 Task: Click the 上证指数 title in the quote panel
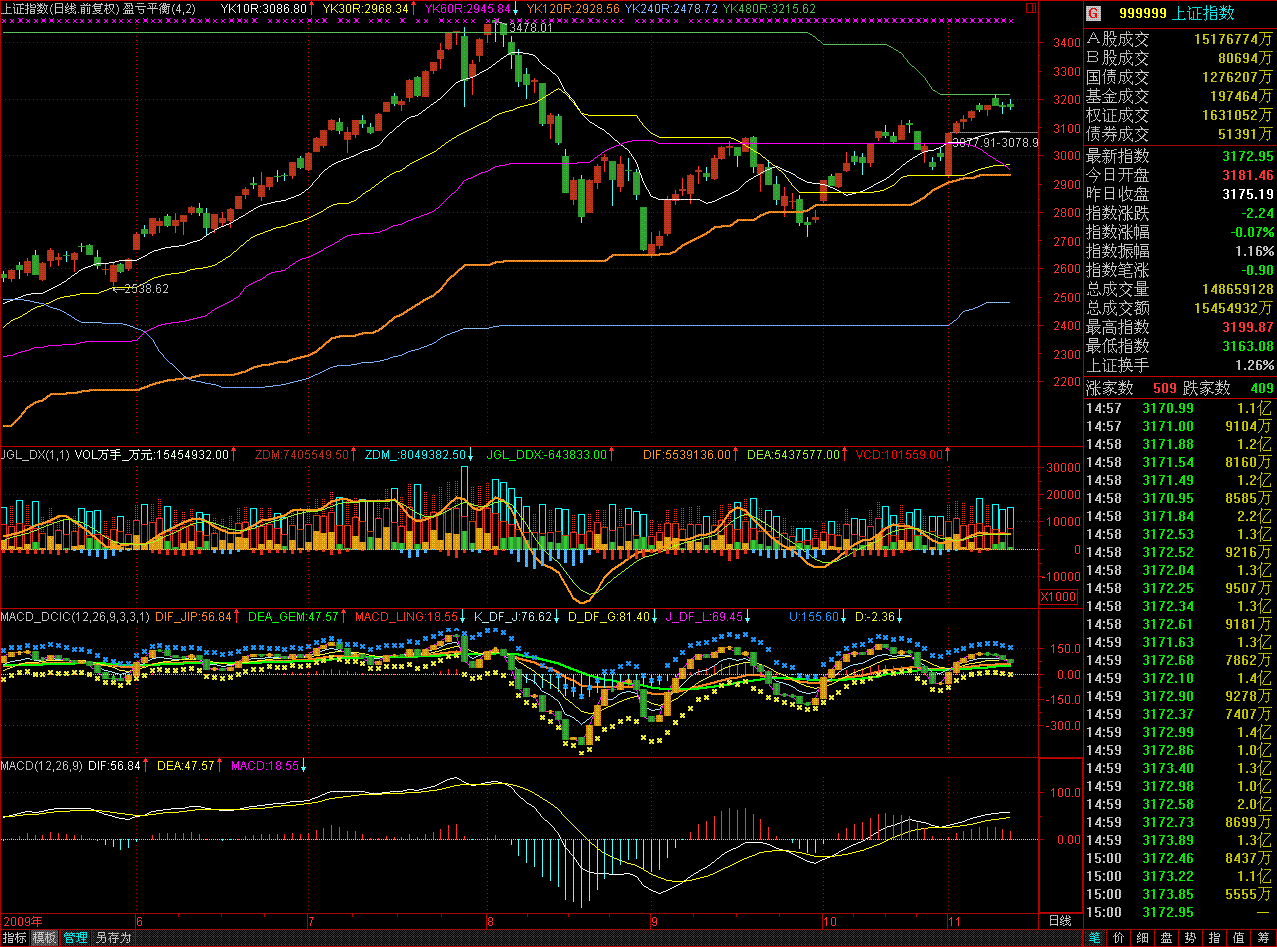1203,14
